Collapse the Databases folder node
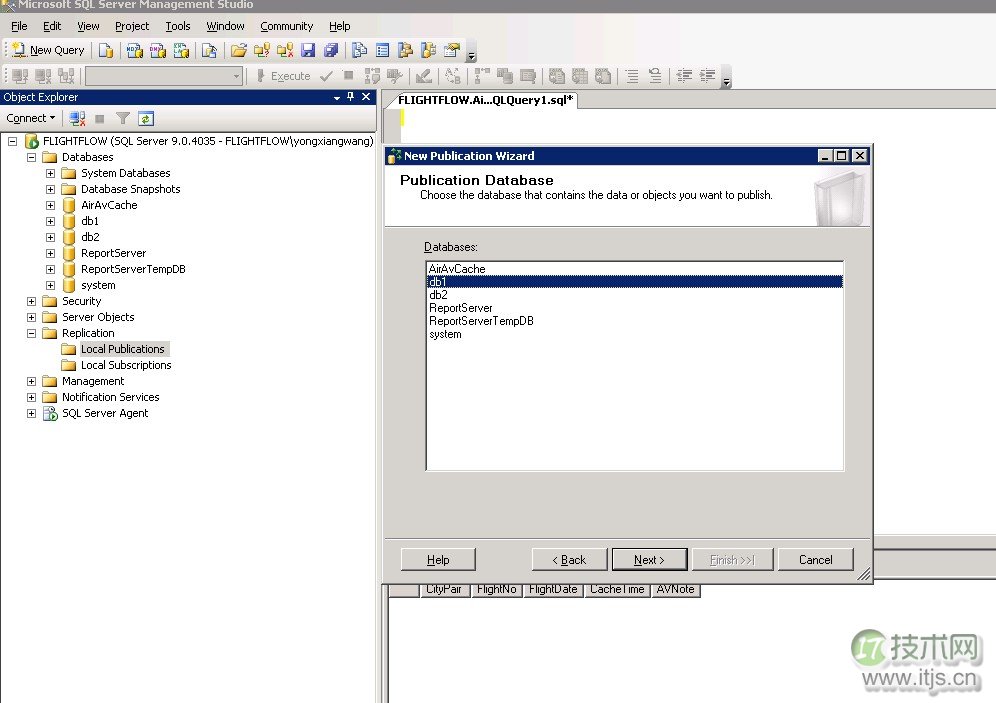 coord(31,157)
